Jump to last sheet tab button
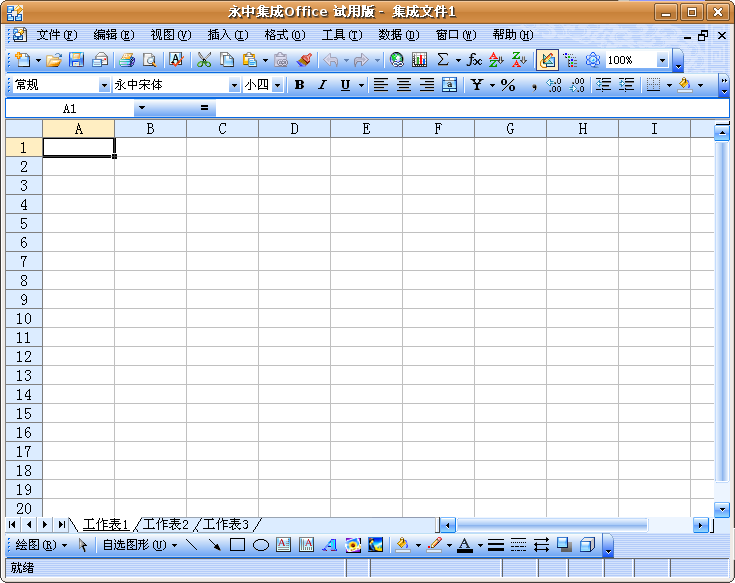The image size is (735, 583). coord(61,524)
